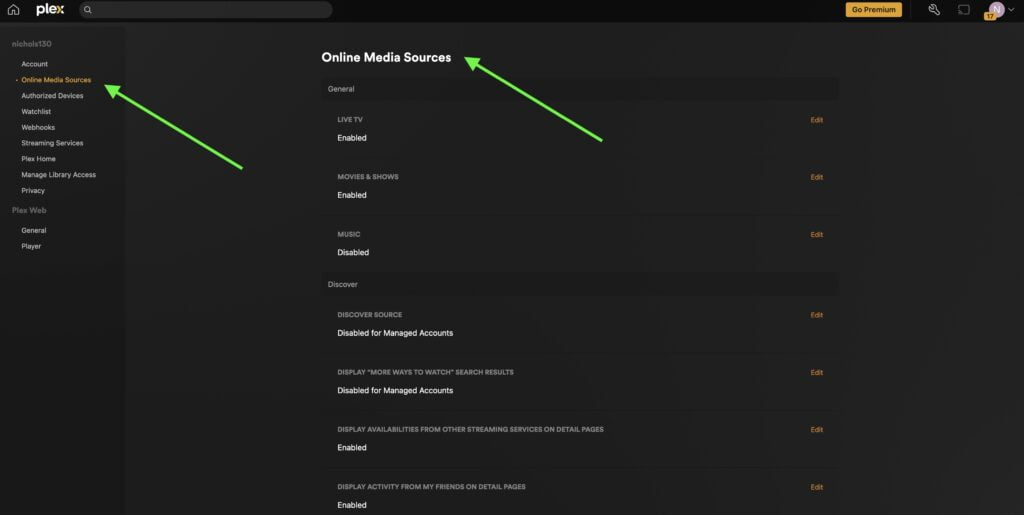The image size is (1024, 515).
Task: Select Streaming Services in sidebar
Action: 52,143
